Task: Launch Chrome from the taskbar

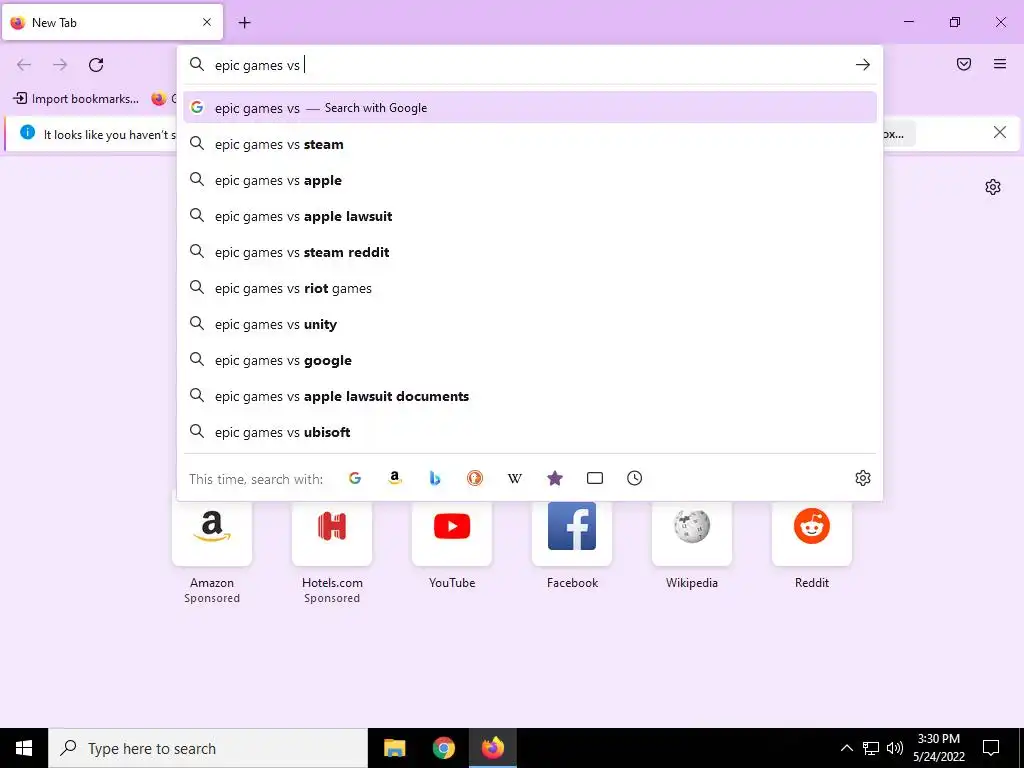Action: (443, 748)
